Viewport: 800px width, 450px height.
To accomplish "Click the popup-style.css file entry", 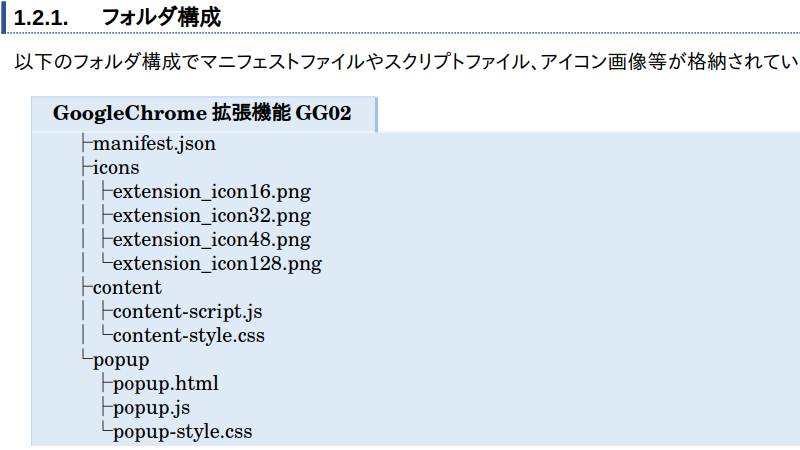I will 183,432.
